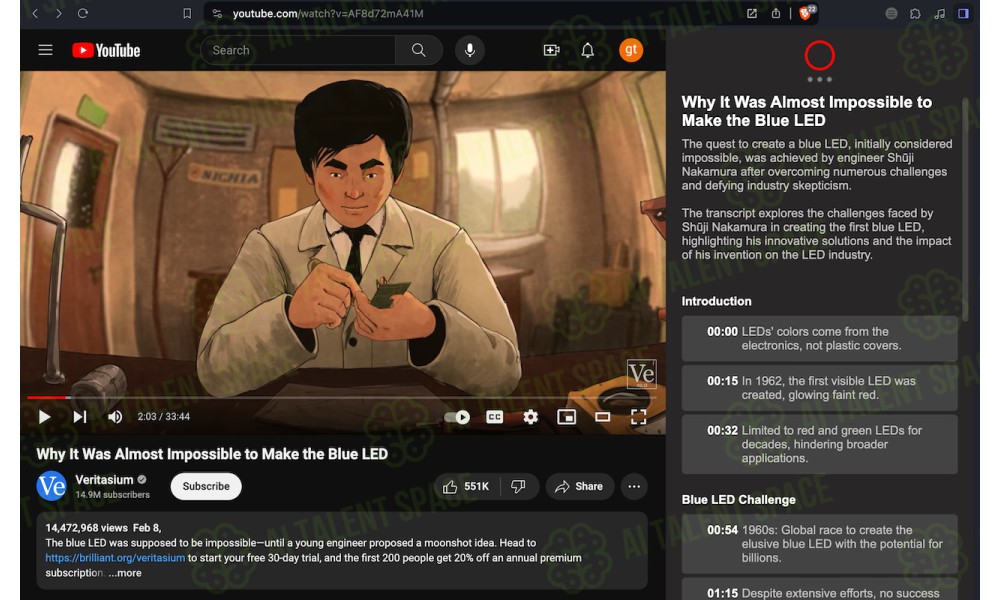Reload the YouTube page
The image size is (1000, 600).
coord(83,13)
